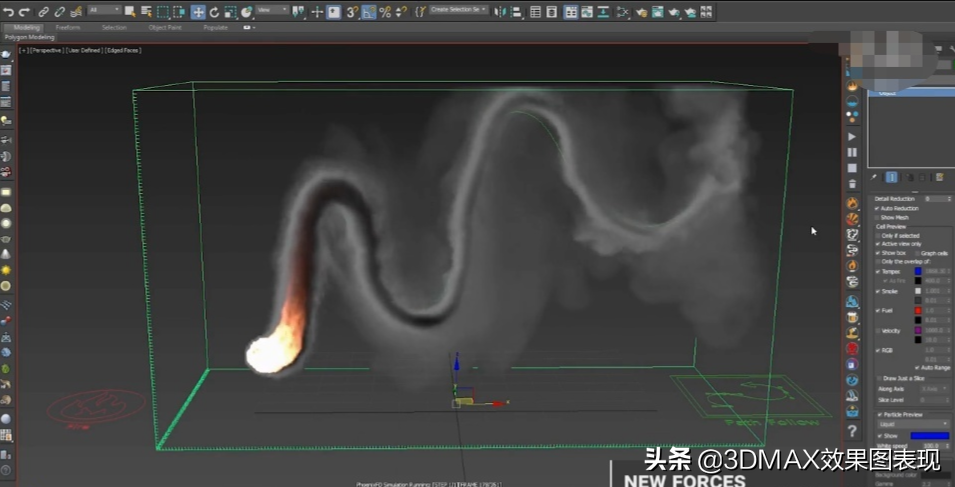The height and width of the screenshot is (487, 955).
Task: Uncheck the Auto Reduction checkbox
Action: click(x=877, y=208)
